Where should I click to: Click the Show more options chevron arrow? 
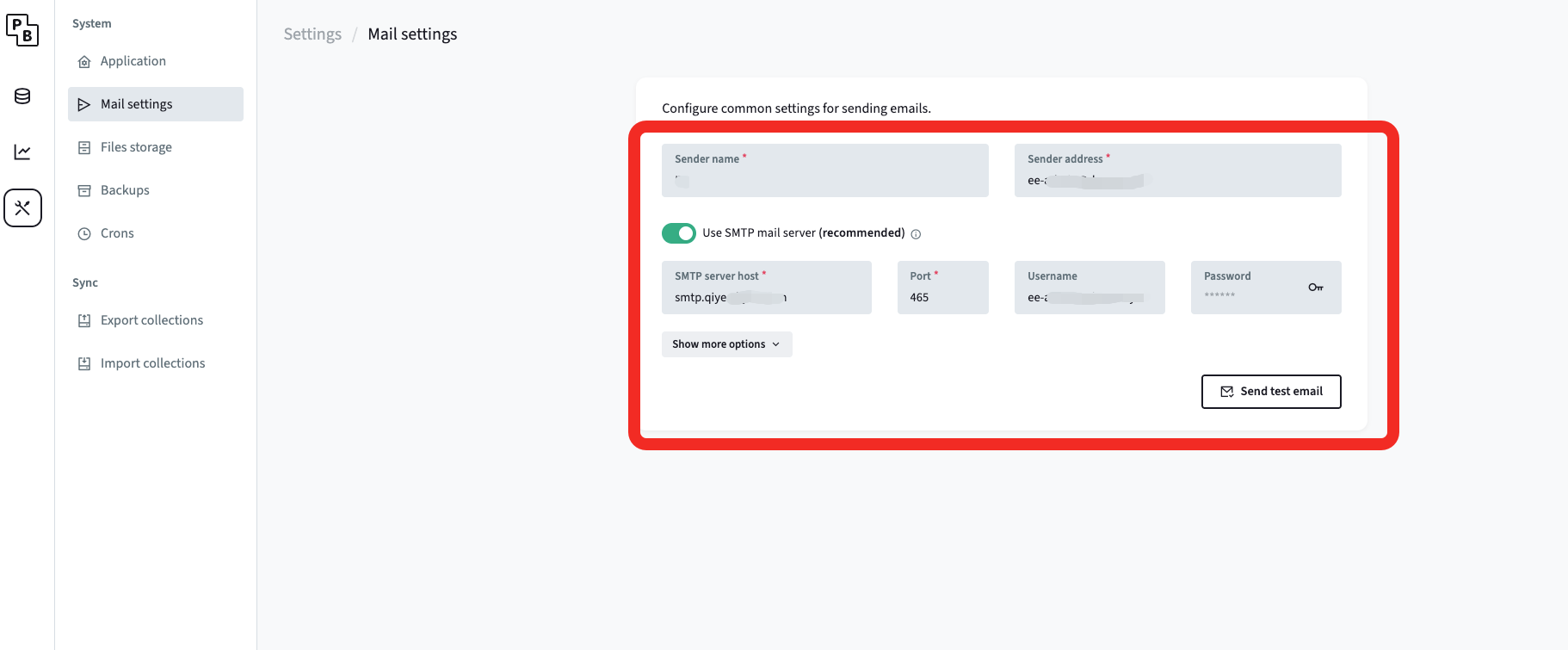pos(776,344)
